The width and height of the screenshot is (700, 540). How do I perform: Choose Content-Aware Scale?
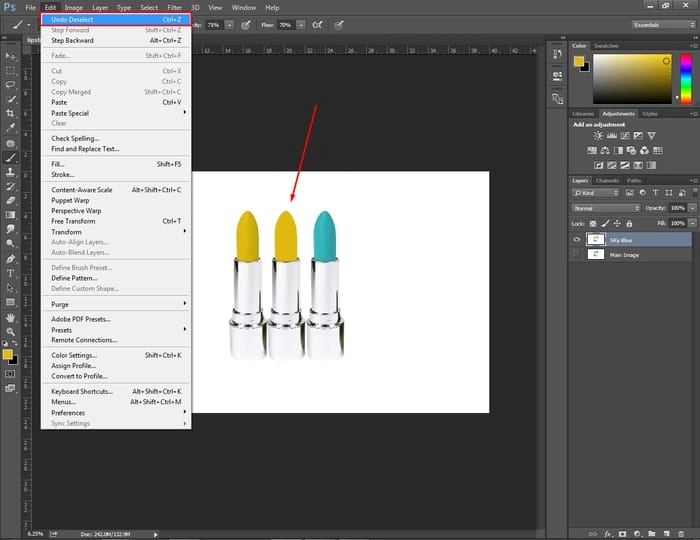116,190
